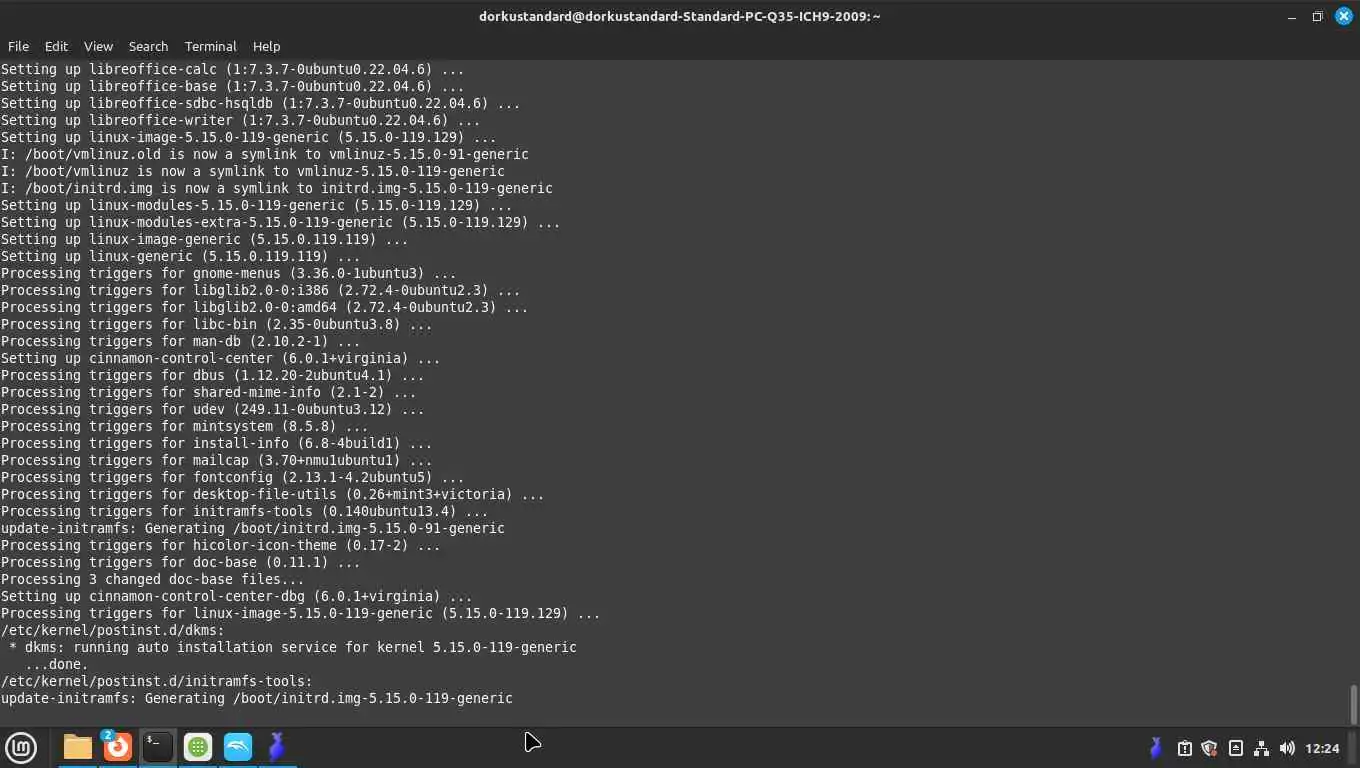Open the orange app with badge 2
The width and height of the screenshot is (1360, 768).
(118, 747)
